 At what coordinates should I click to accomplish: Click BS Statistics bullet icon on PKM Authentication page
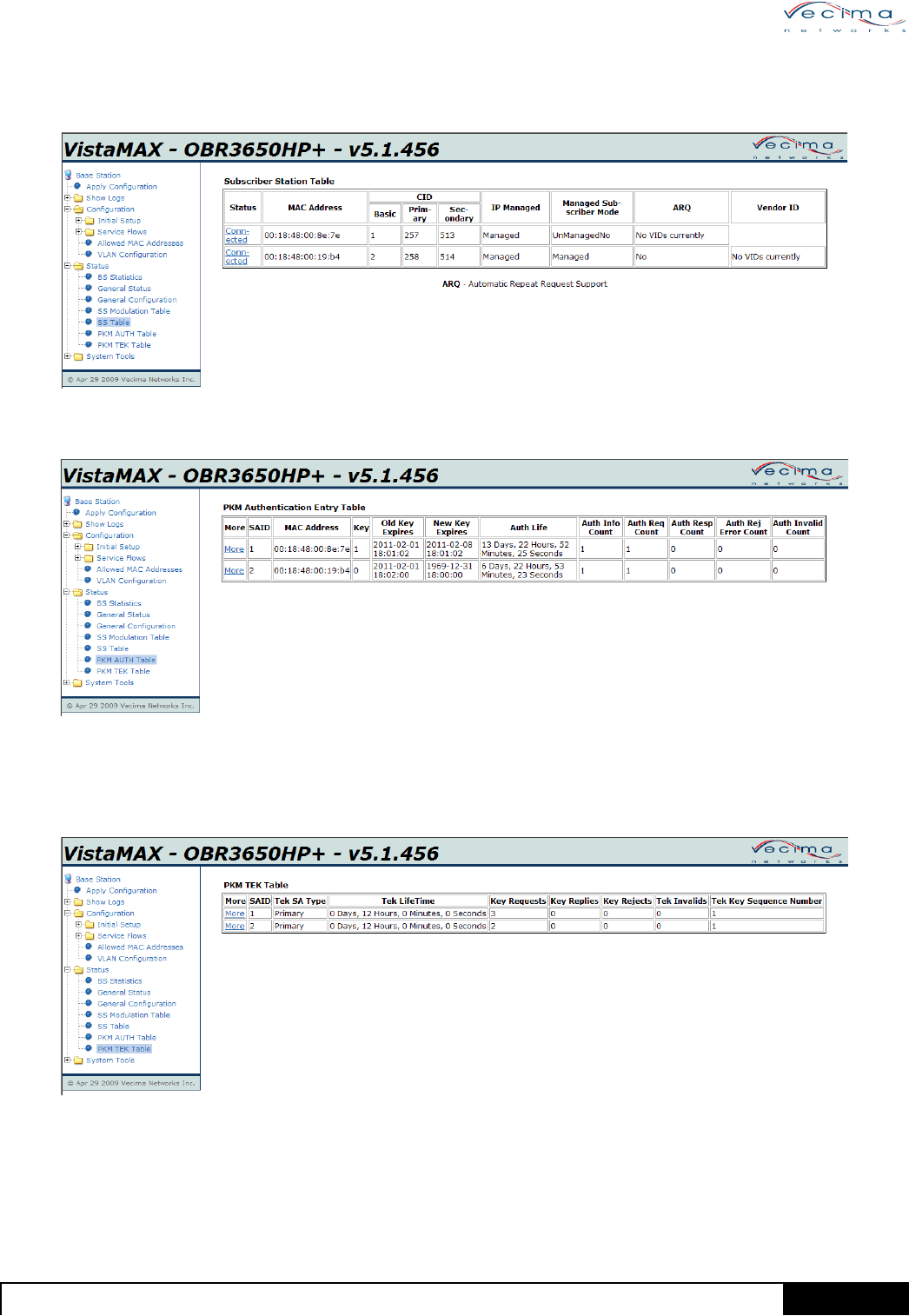(88, 602)
